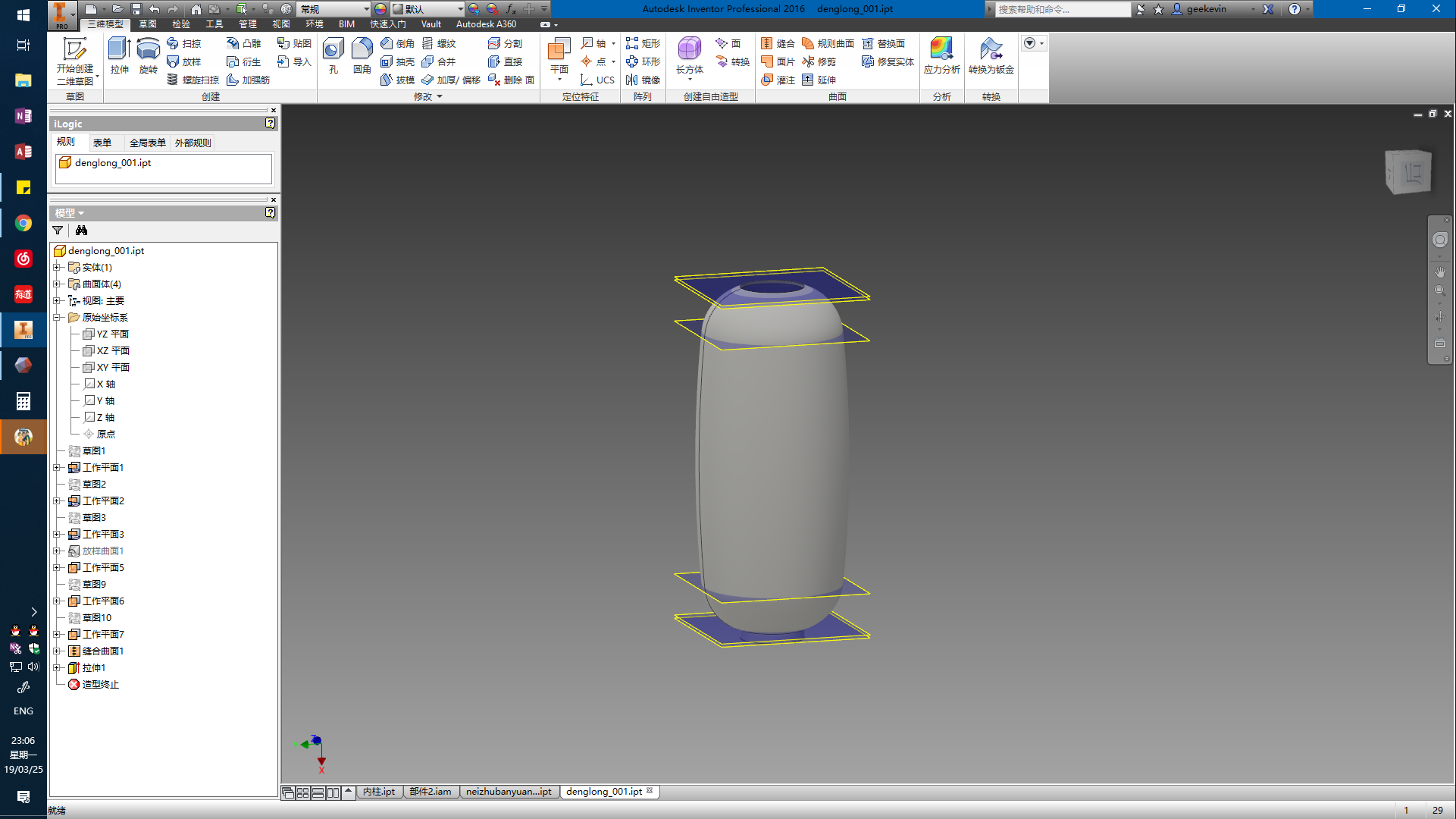Image resolution: width=1456 pixels, height=819 pixels.
Task: Open the 修改 panel dropdown arrow
Action: 440,97
